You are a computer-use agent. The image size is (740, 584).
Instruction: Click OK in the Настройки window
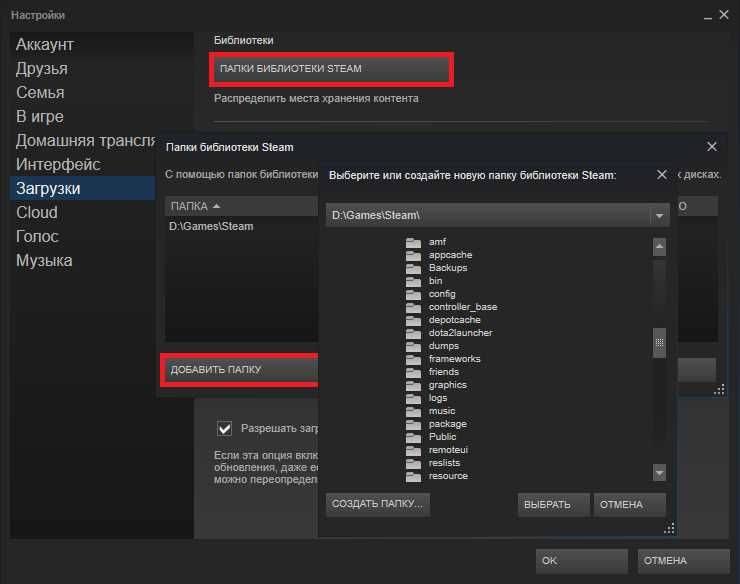click(581, 561)
